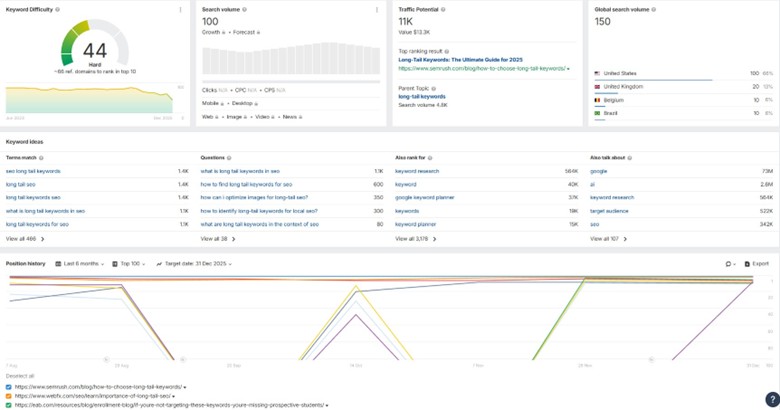The image size is (780, 410).
Task: Open Target date: 31 Dec 2025 dropdown
Action: pos(194,264)
